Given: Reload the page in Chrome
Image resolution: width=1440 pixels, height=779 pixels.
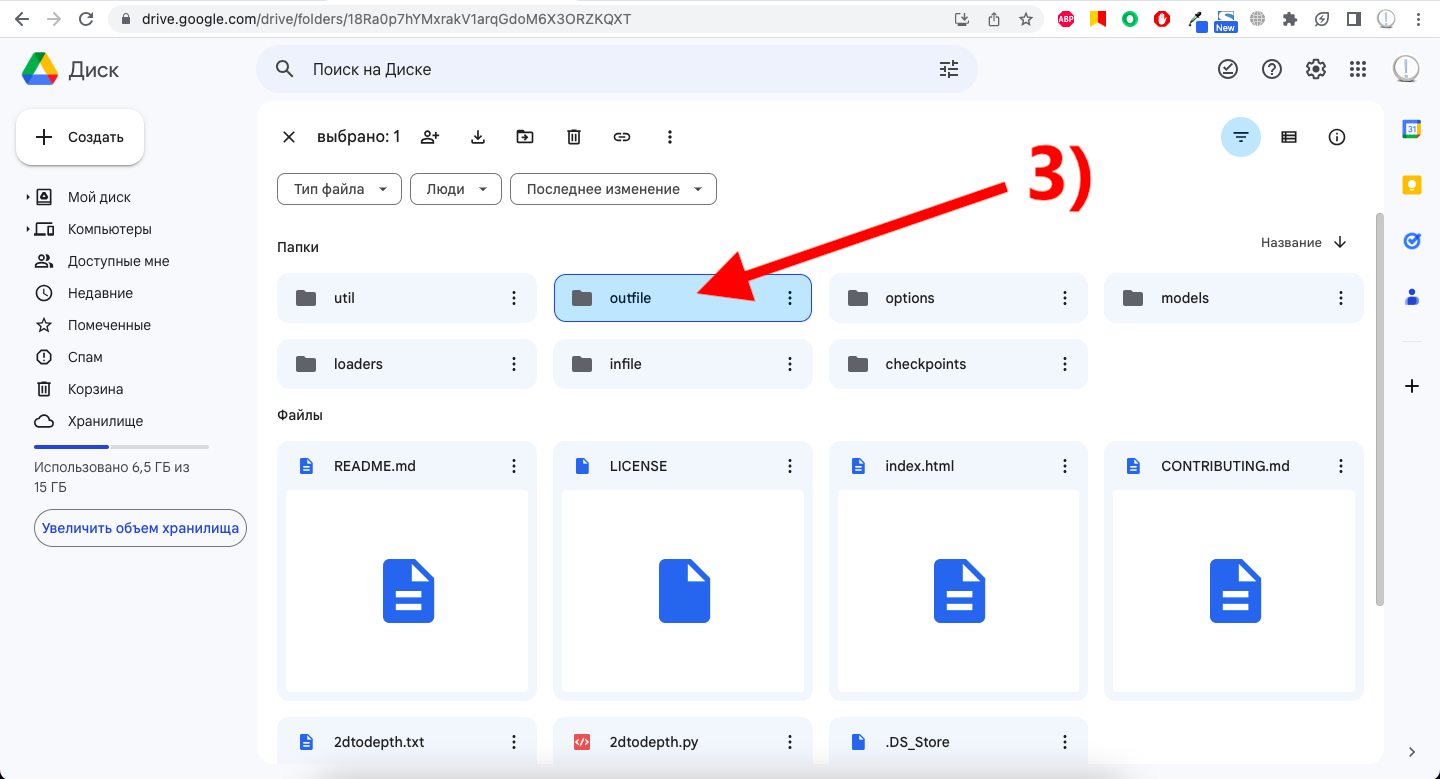Looking at the screenshot, I should click(86, 19).
